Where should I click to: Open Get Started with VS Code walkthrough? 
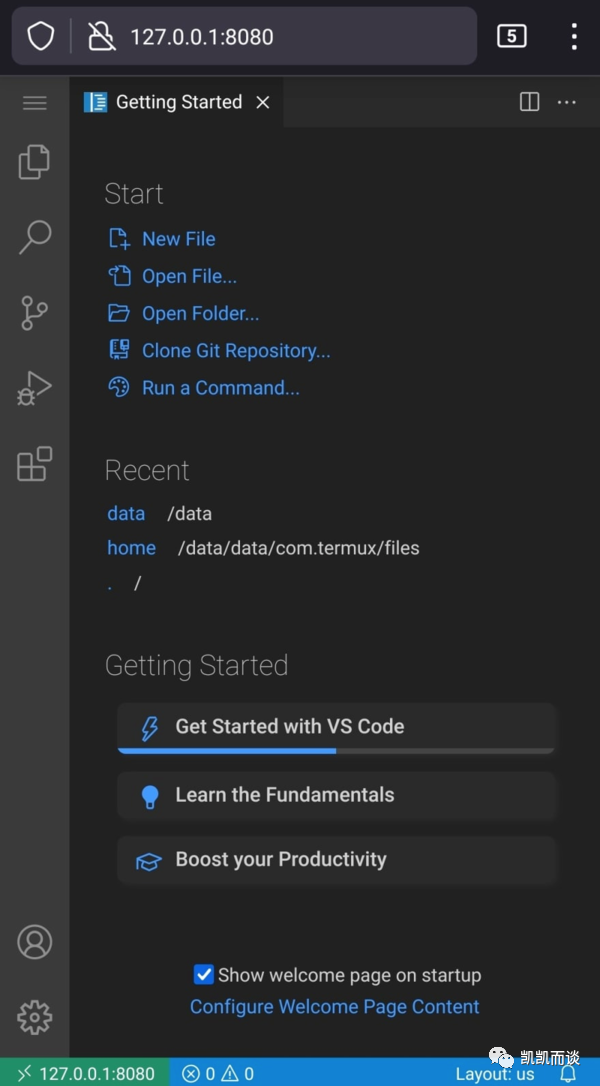[336, 727]
